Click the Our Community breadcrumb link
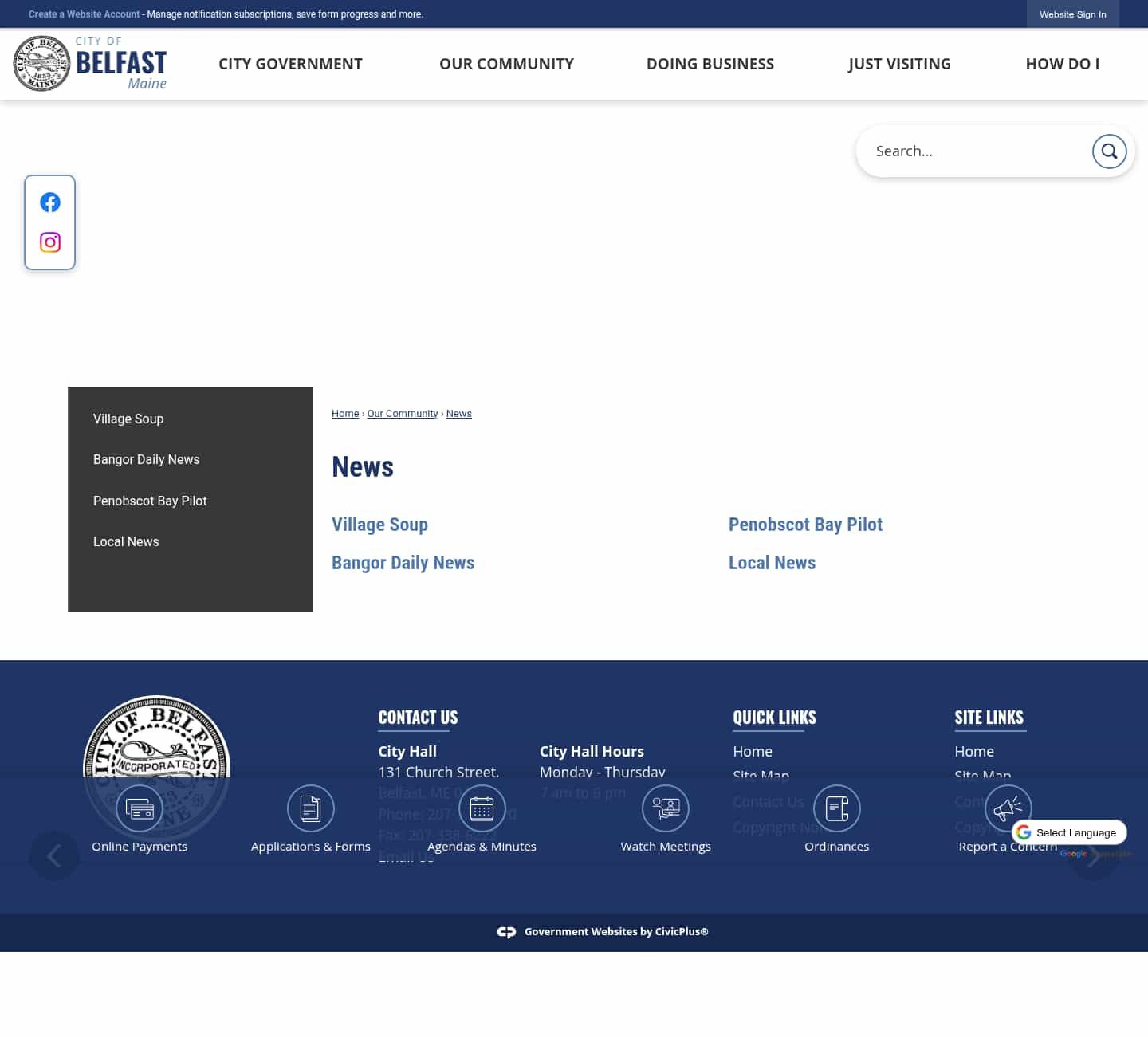Screen dimensions: 1148x1038 (403, 414)
